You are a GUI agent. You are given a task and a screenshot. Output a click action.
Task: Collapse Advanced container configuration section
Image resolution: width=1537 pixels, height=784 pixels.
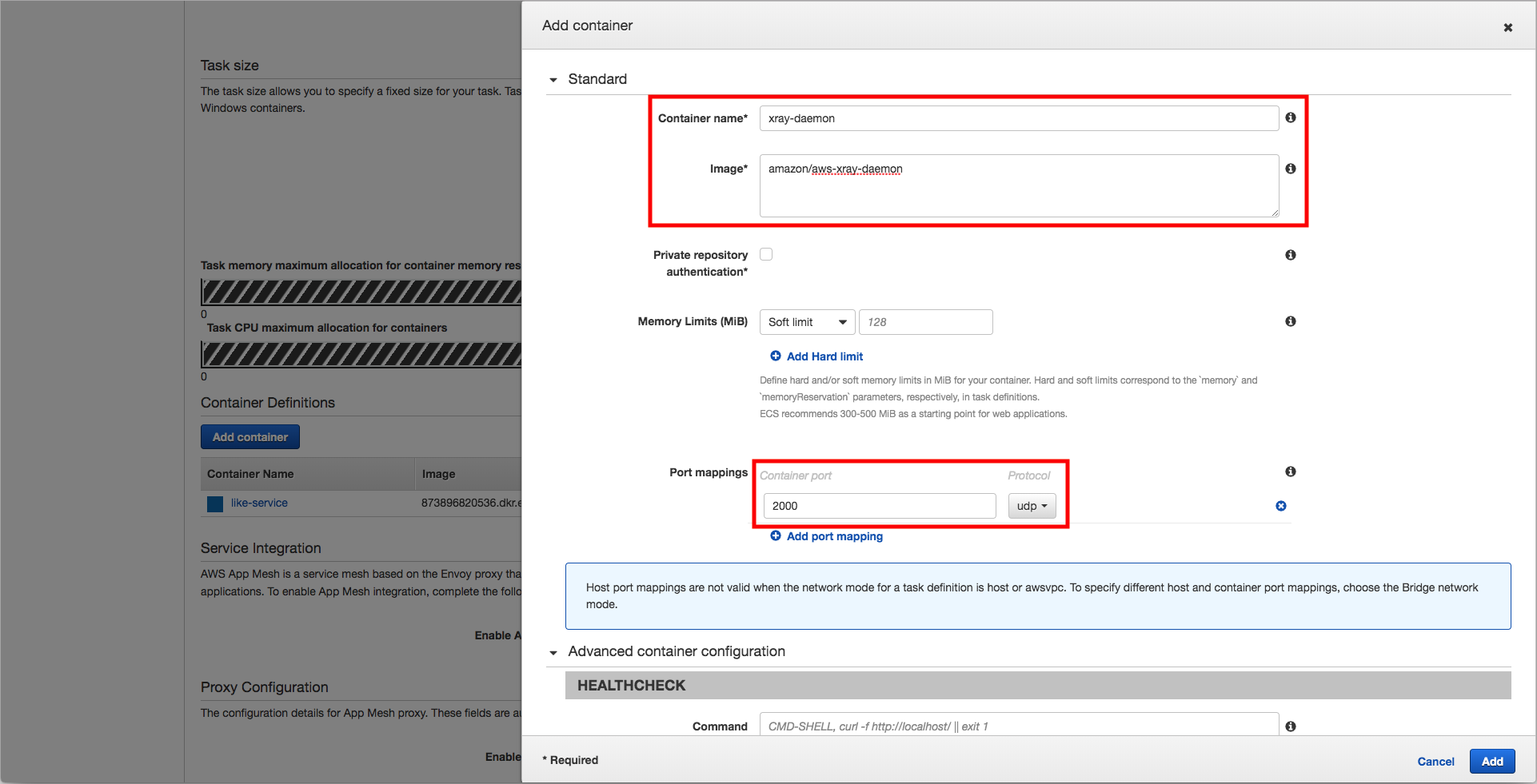(553, 653)
